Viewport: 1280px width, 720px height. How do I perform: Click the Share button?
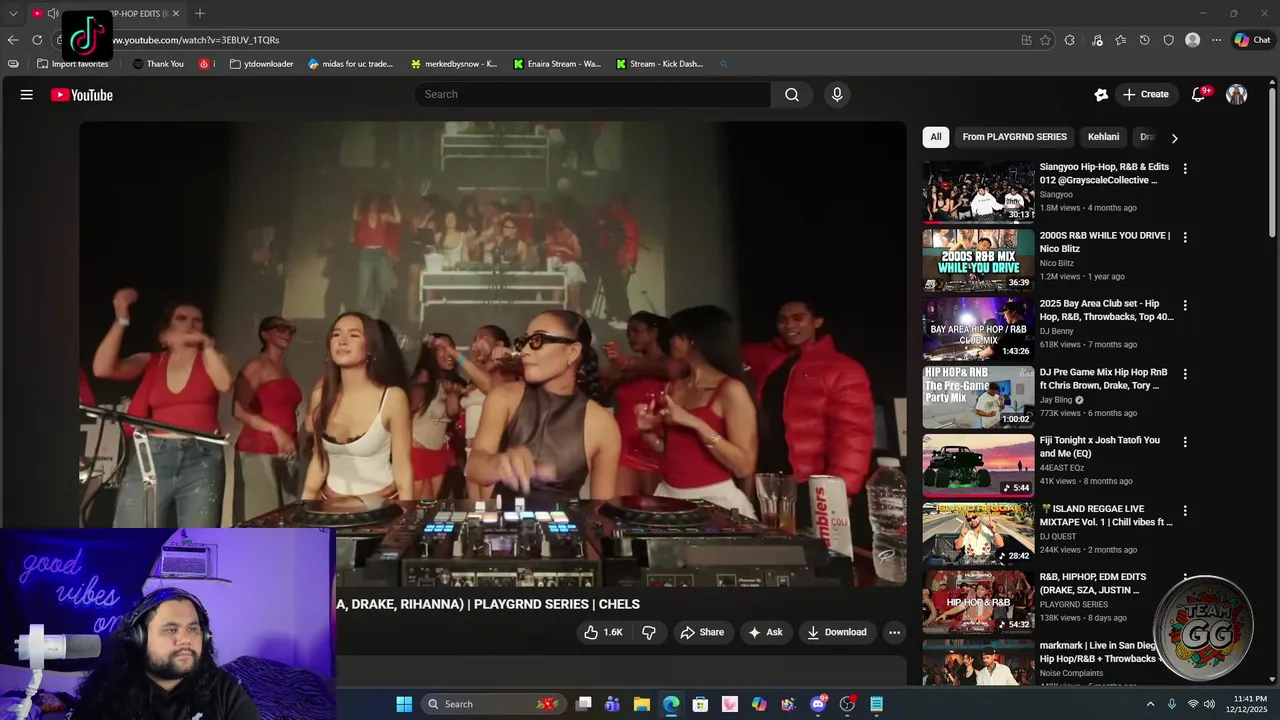702,632
